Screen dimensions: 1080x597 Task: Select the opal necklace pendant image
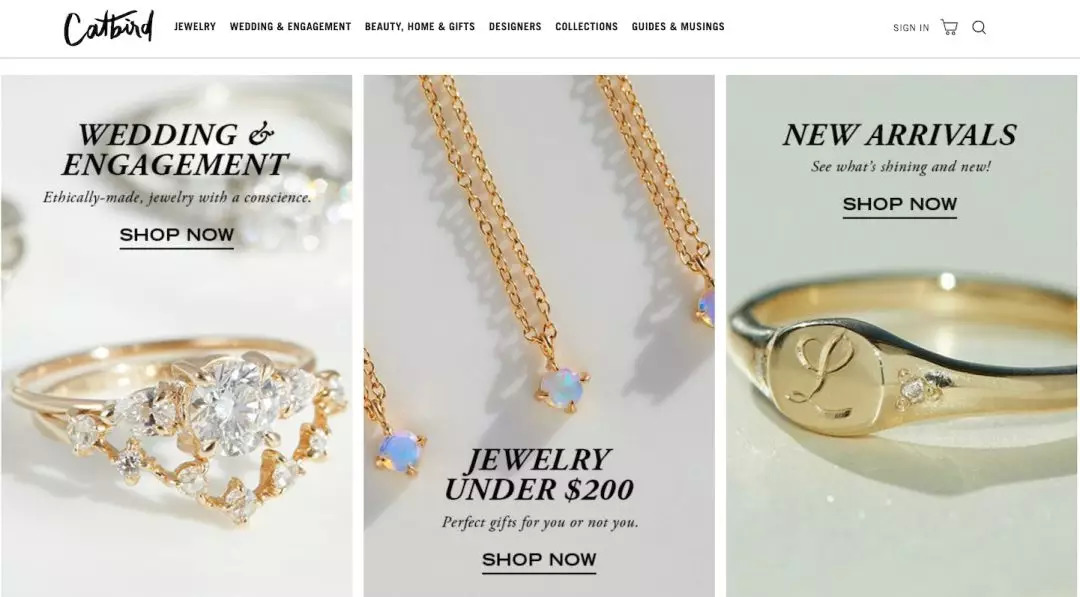pyautogui.click(x=563, y=388)
